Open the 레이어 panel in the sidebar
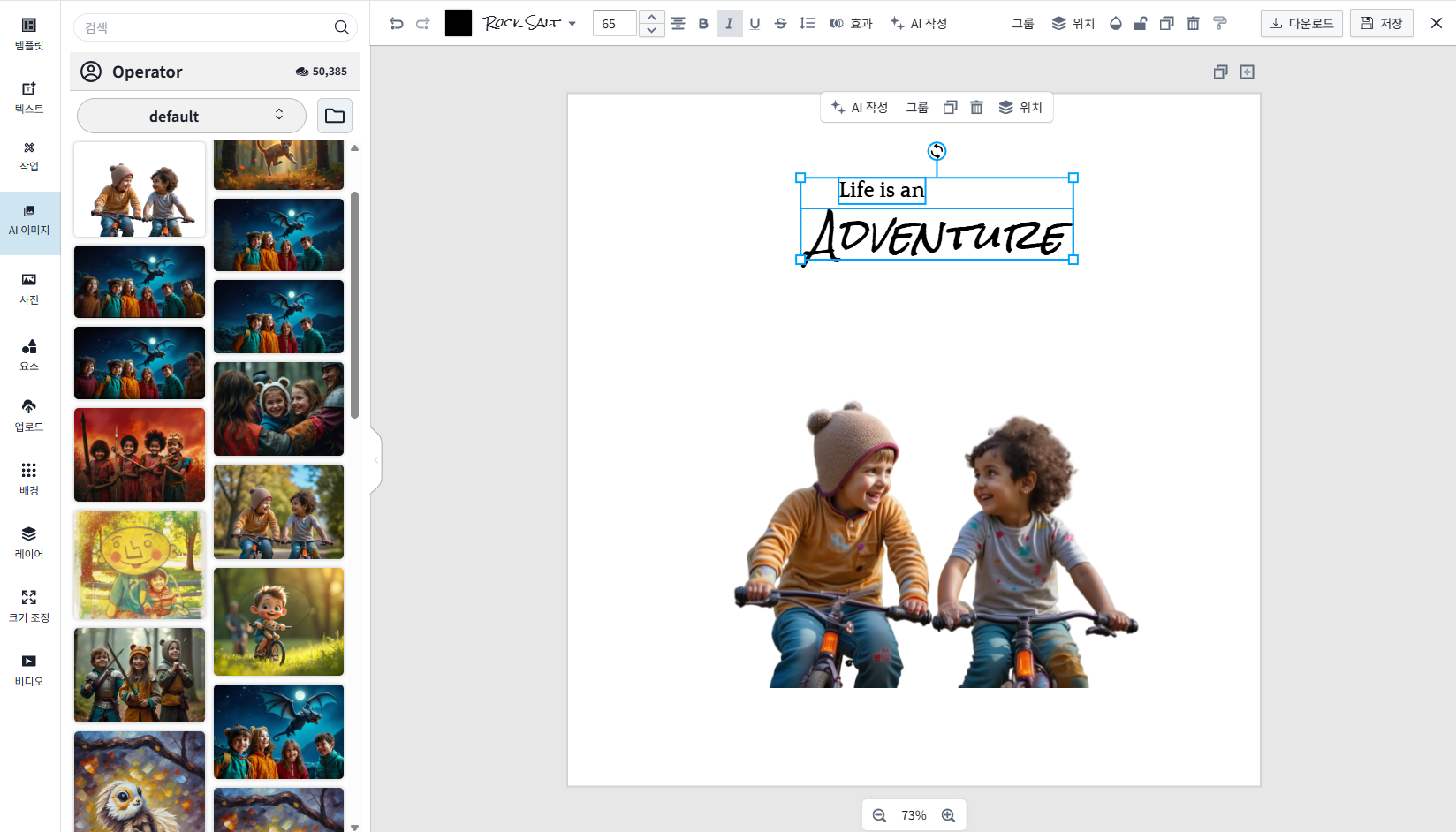The width and height of the screenshot is (1456, 832). click(29, 542)
